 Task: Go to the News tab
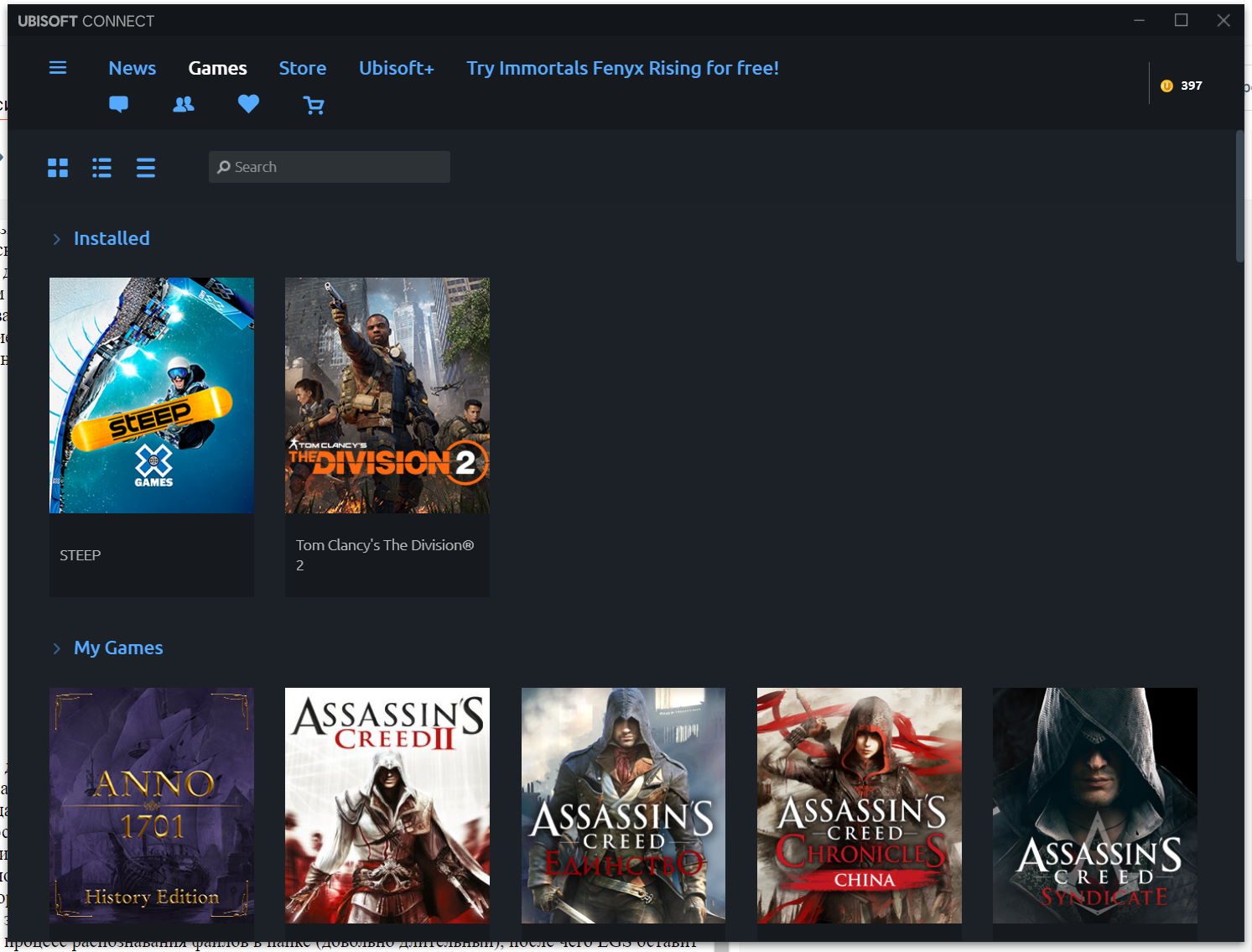132,68
